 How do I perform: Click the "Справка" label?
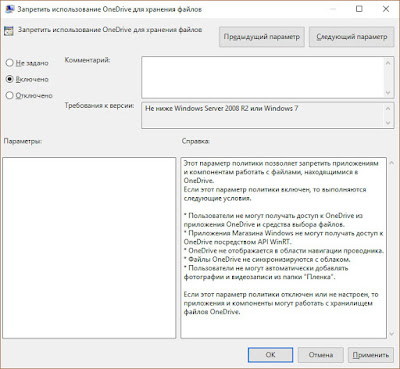[196, 141]
